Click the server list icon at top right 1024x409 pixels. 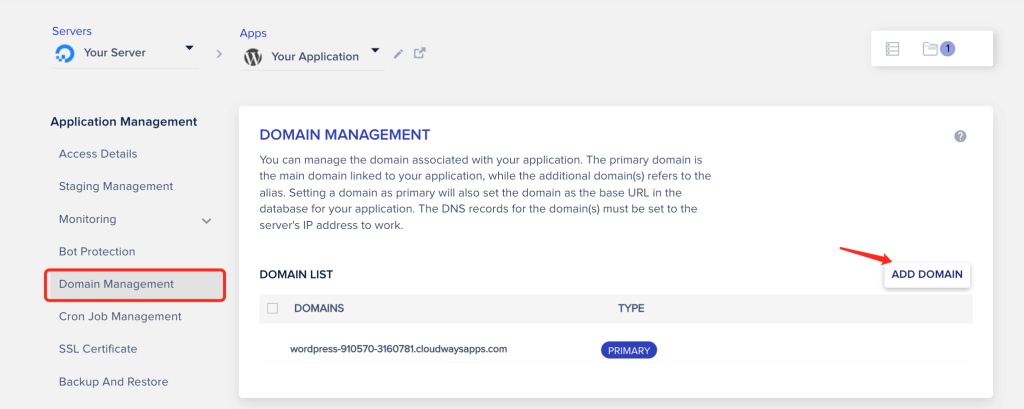[893, 48]
